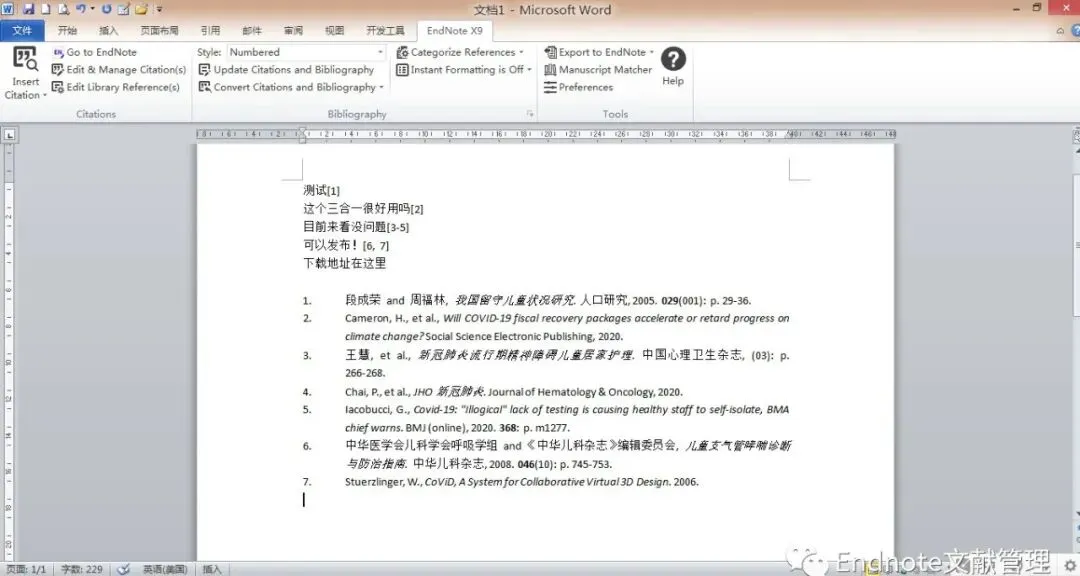Switch to the 开发工具 tab
Viewport: 1080px width, 576px height.
click(x=386, y=30)
